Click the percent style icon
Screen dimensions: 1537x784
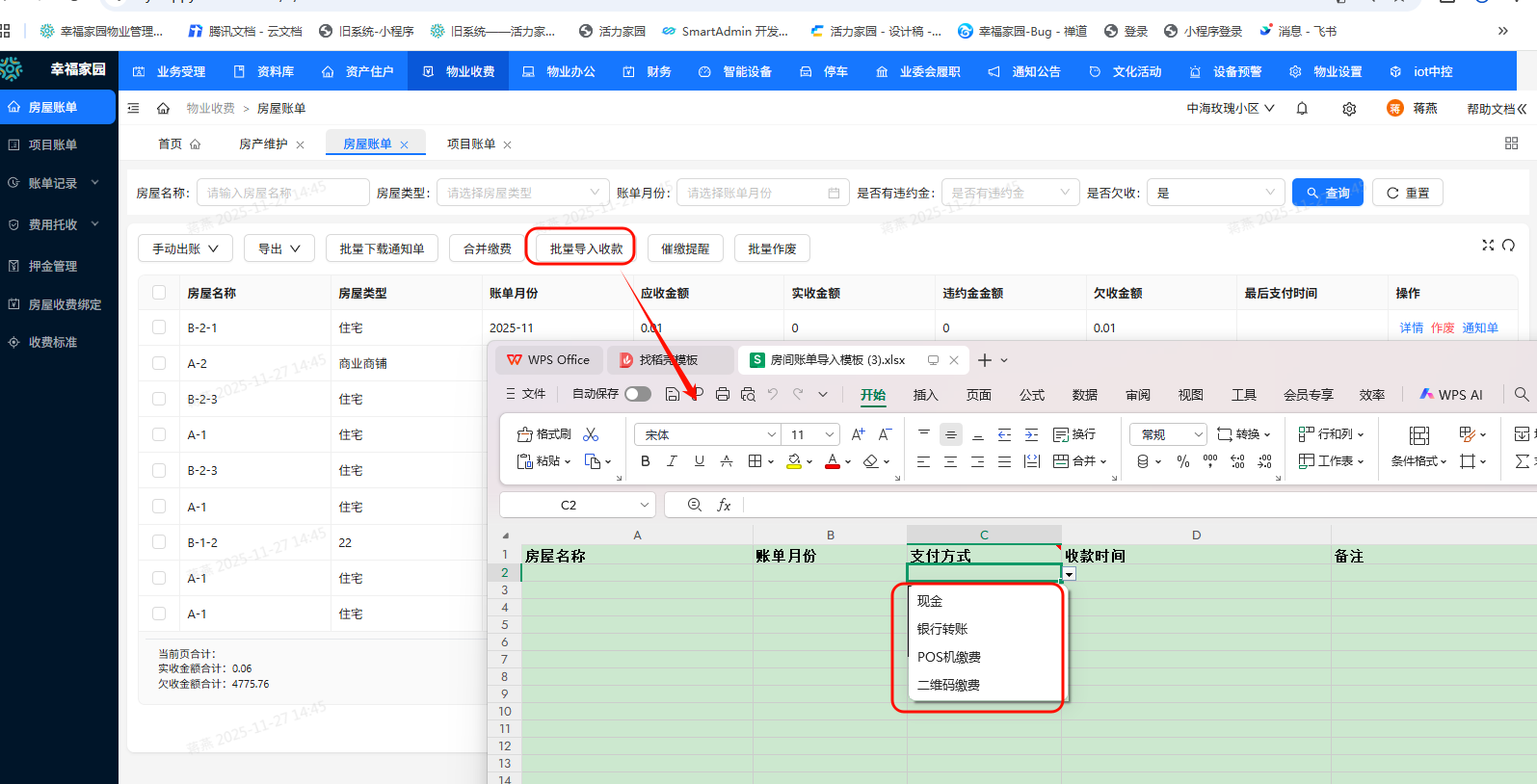coord(1183,461)
